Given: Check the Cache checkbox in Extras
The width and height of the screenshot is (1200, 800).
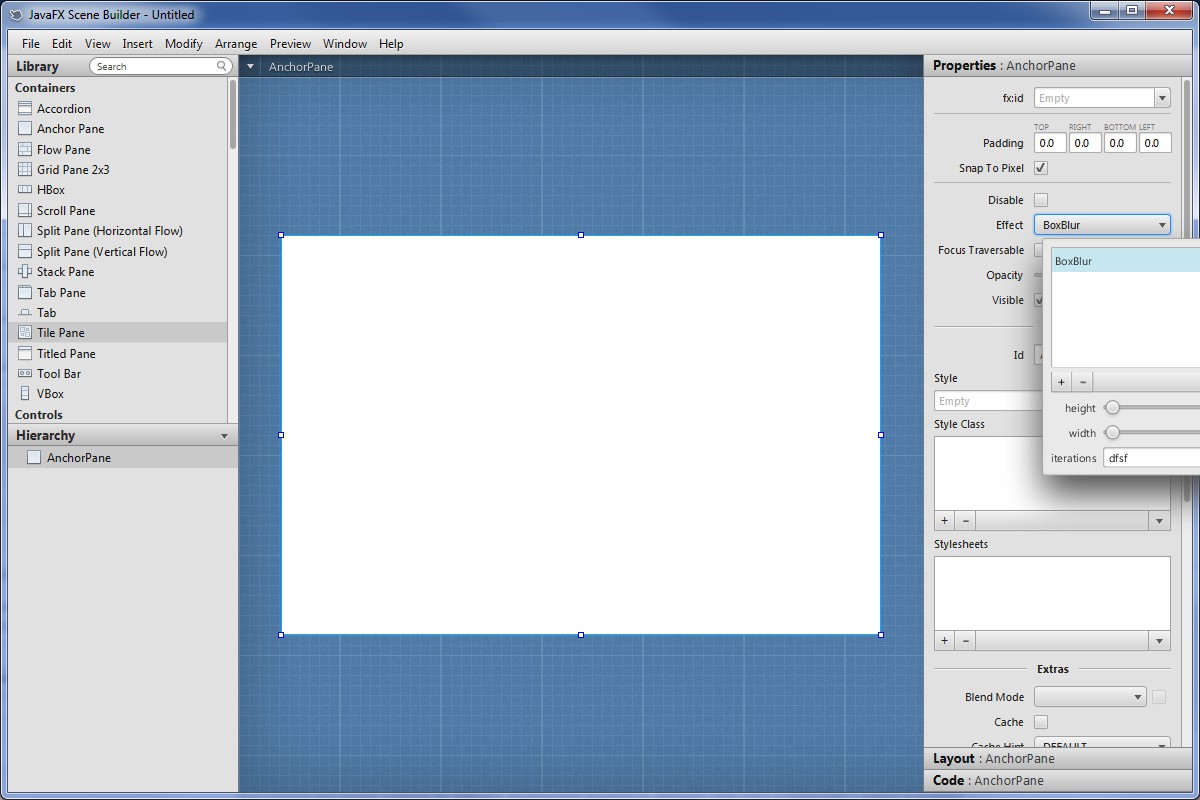Looking at the screenshot, I should 1041,722.
